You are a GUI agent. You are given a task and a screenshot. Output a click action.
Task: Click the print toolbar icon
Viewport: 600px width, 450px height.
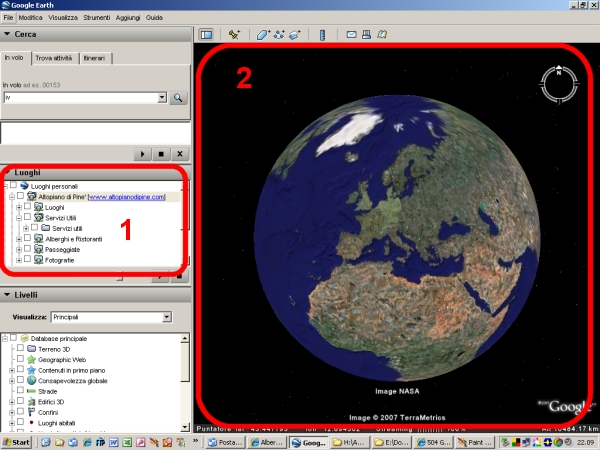pos(366,34)
